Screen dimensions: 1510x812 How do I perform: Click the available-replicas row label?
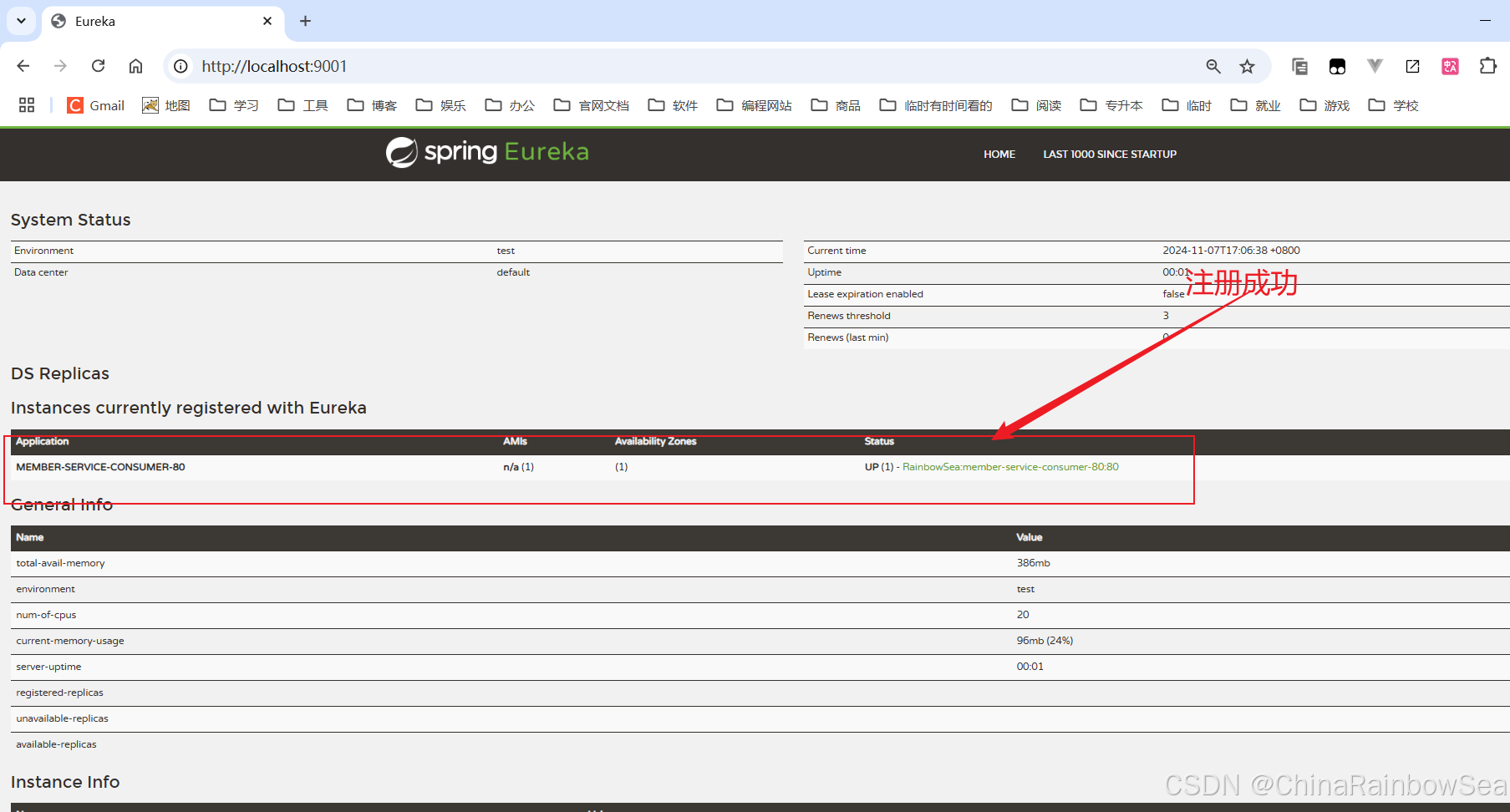tap(56, 744)
